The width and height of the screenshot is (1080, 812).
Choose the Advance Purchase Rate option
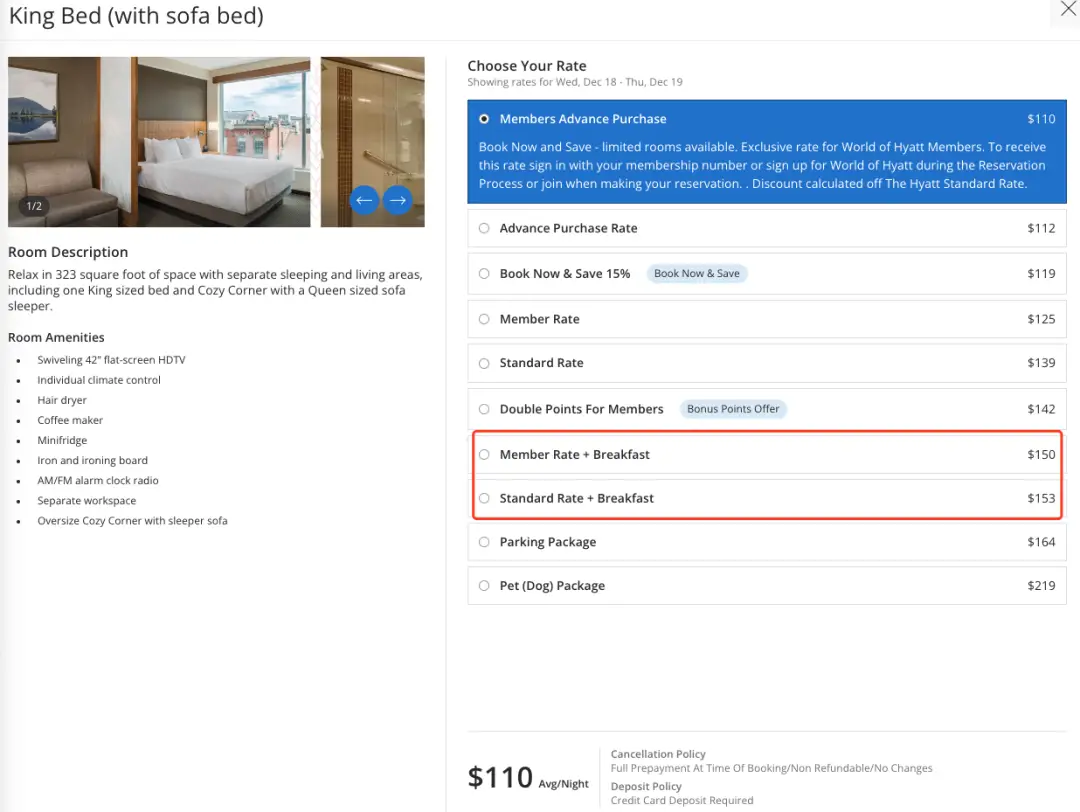click(484, 228)
